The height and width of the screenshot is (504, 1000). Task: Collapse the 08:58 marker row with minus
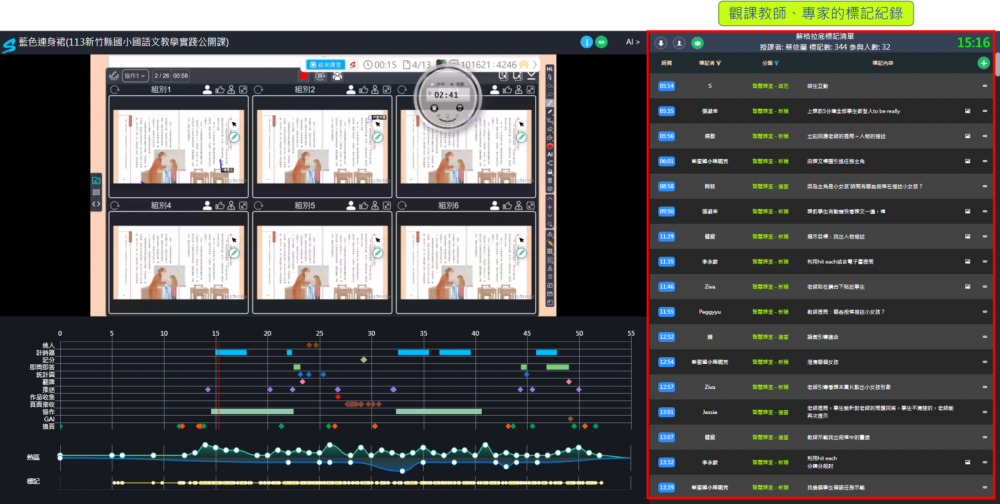coord(985,186)
